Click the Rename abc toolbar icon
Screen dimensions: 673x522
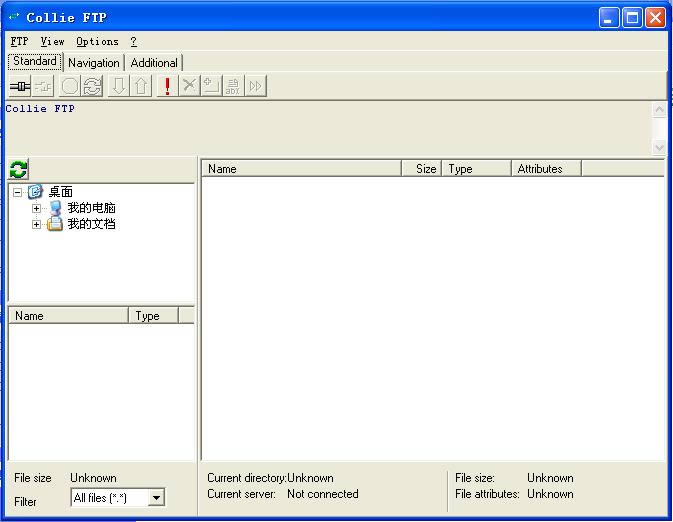pos(233,86)
